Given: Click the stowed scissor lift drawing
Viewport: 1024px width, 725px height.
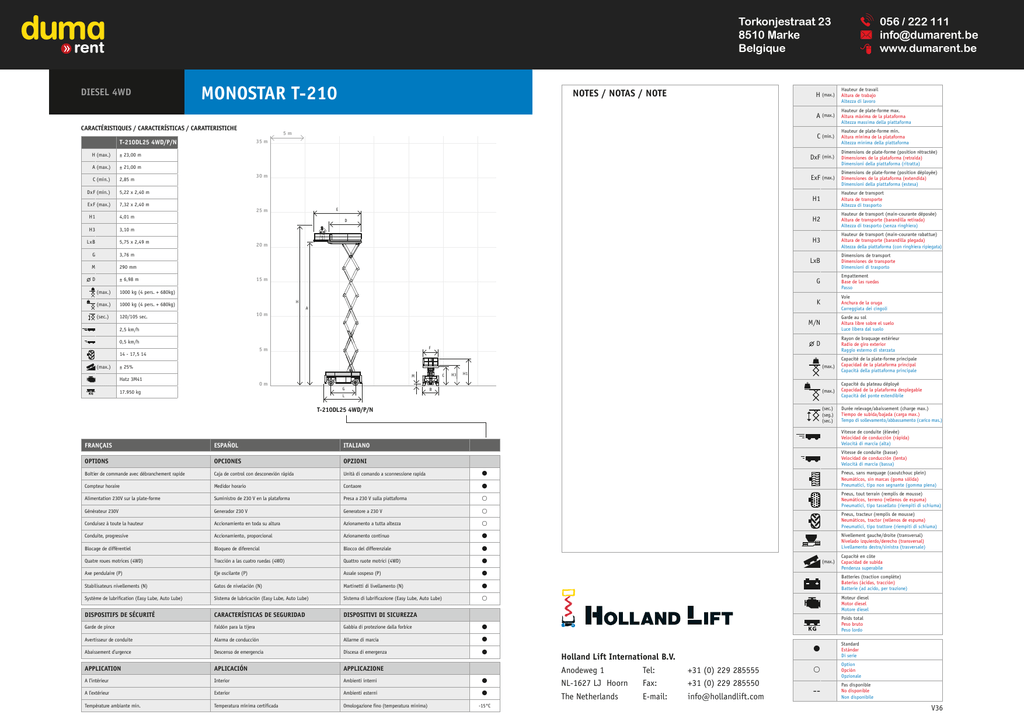Looking at the screenshot, I should pyautogui.click(x=430, y=371).
